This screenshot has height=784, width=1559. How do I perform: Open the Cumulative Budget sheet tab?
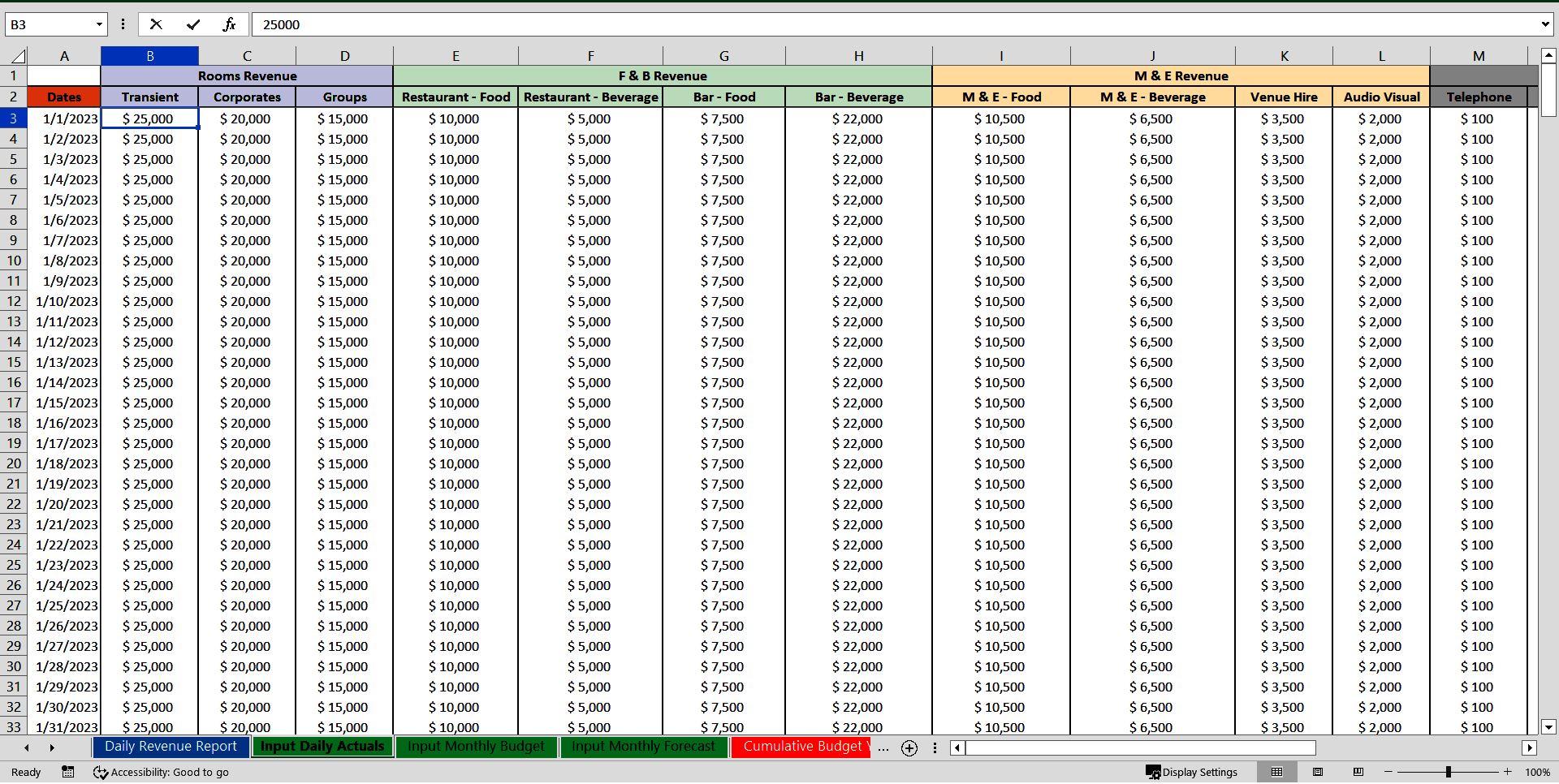click(801, 747)
